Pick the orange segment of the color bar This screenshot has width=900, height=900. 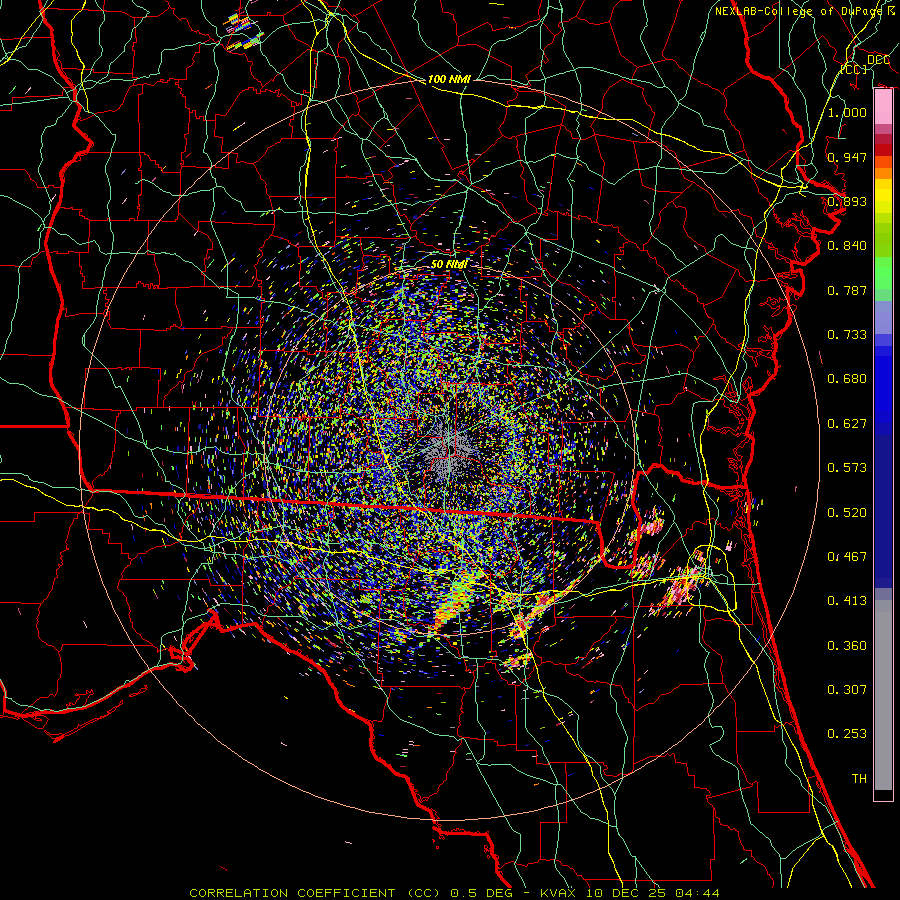[883, 173]
